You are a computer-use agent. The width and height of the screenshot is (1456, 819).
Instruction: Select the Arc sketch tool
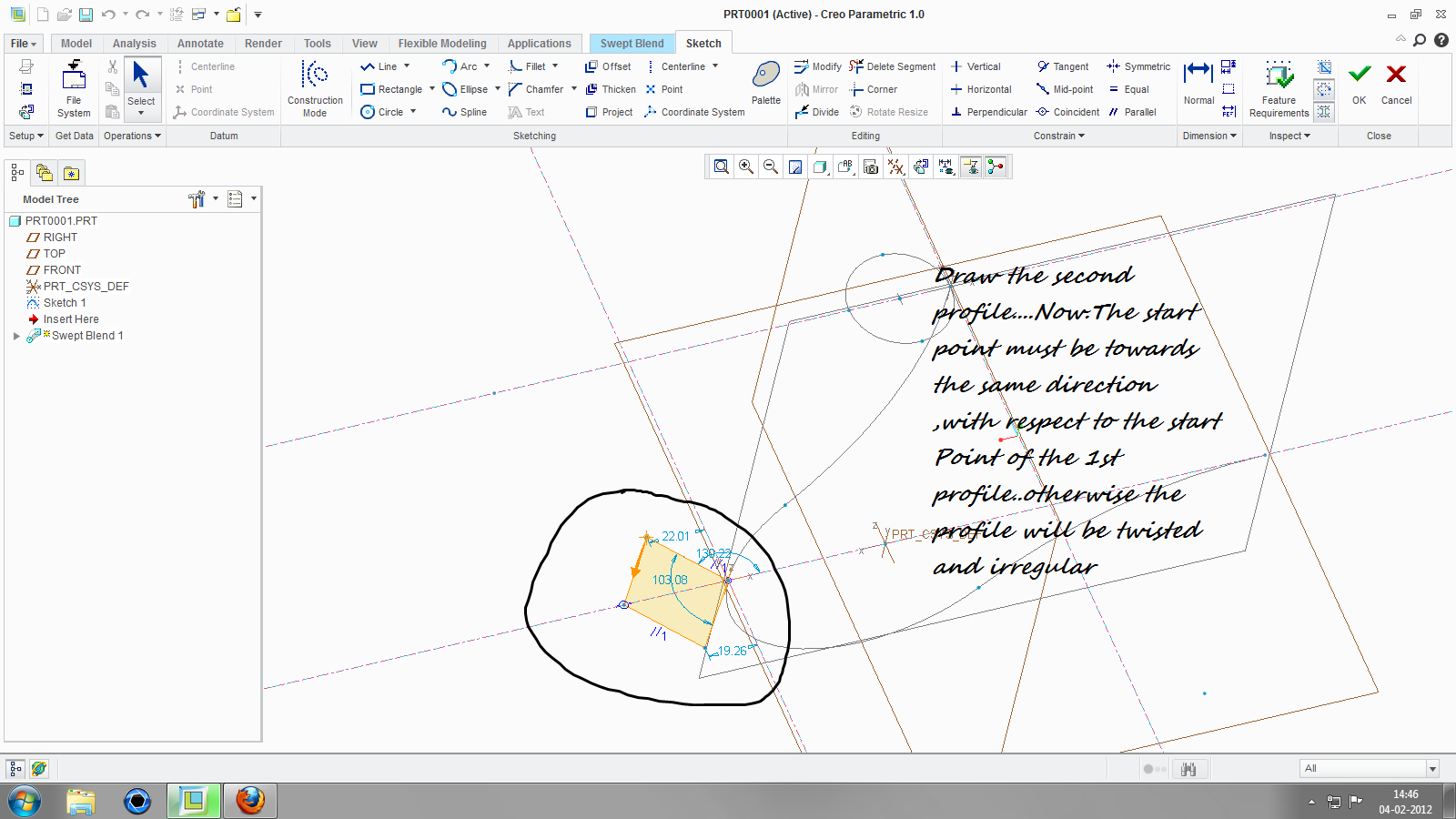tap(460, 66)
